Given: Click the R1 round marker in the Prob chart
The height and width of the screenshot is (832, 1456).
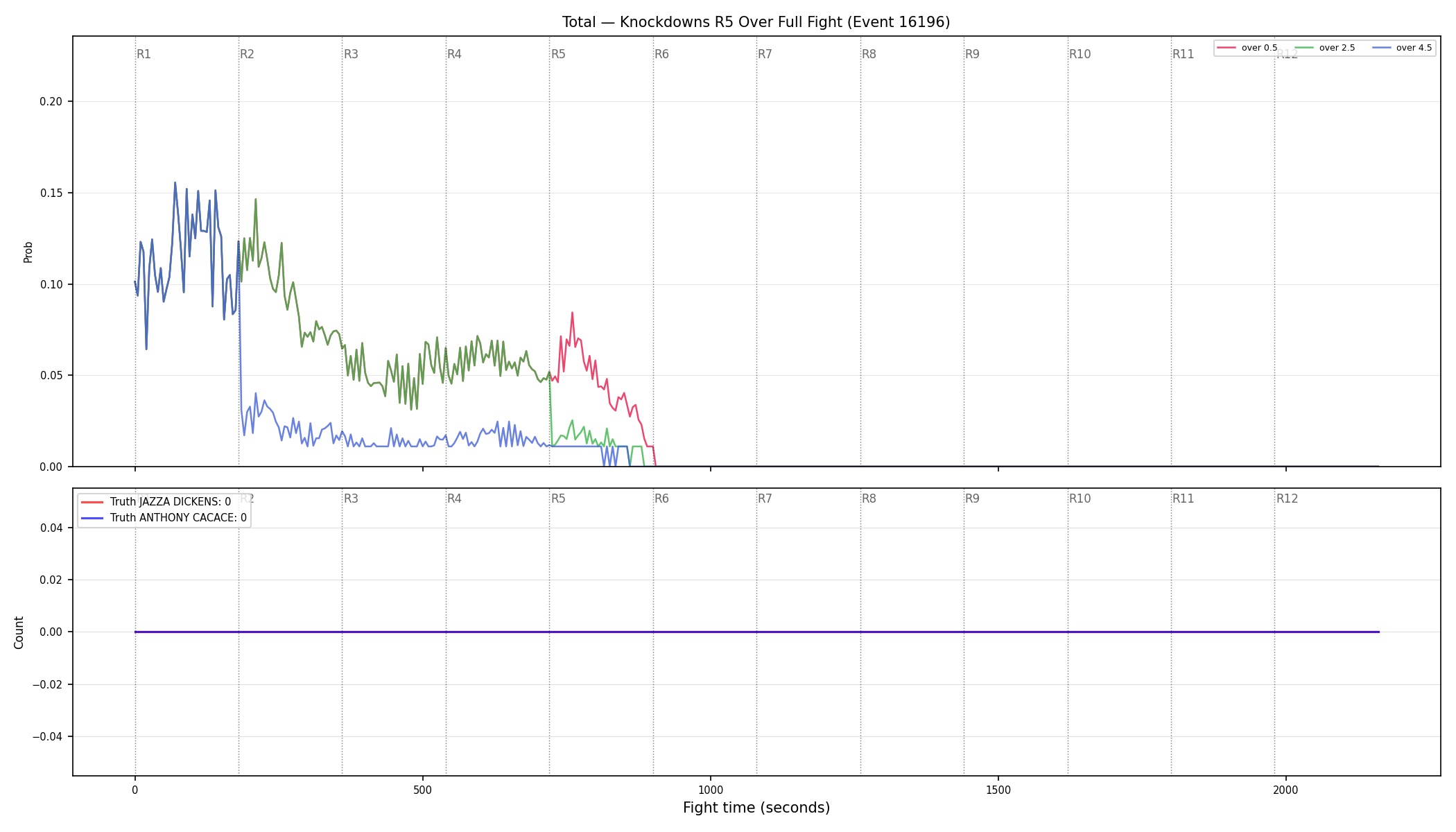Looking at the screenshot, I should [144, 54].
